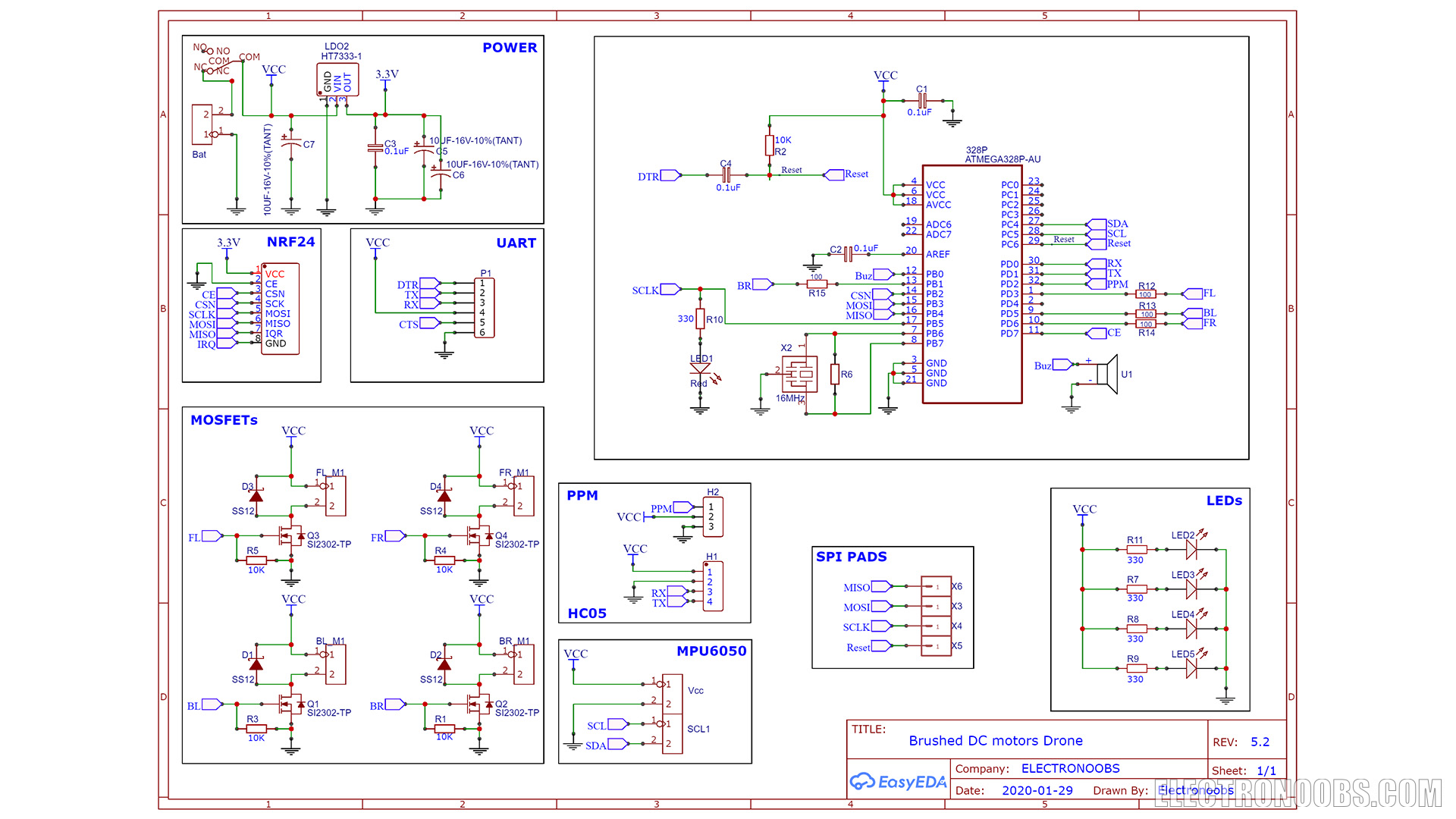Select capacitor C7 in the POWER block
This screenshot has height=819, width=1456.
click(291, 142)
